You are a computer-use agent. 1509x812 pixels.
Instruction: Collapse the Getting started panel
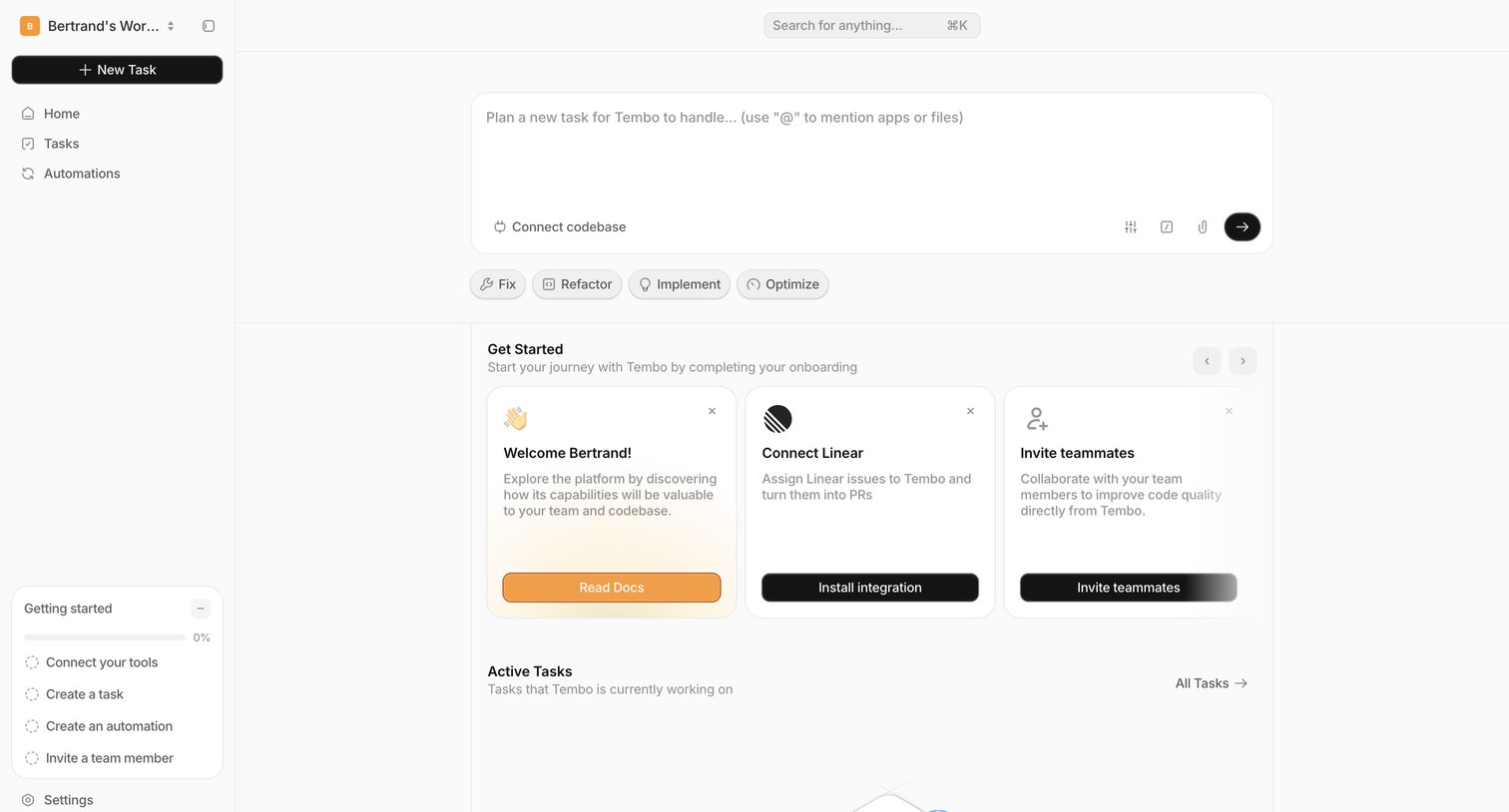tap(201, 609)
